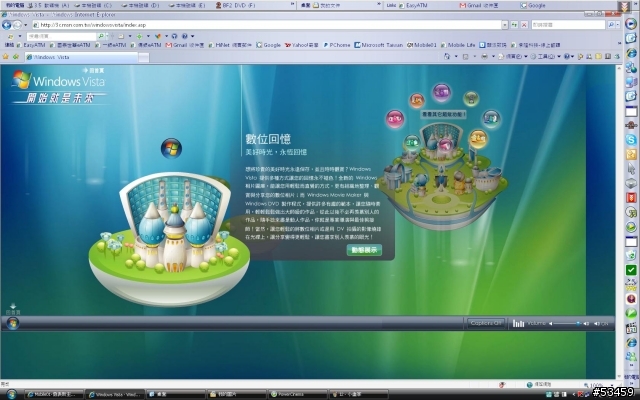Viewport: 640px width, 400px height.
Task: Click the Print icon in command bar
Action: click(x=484, y=57)
